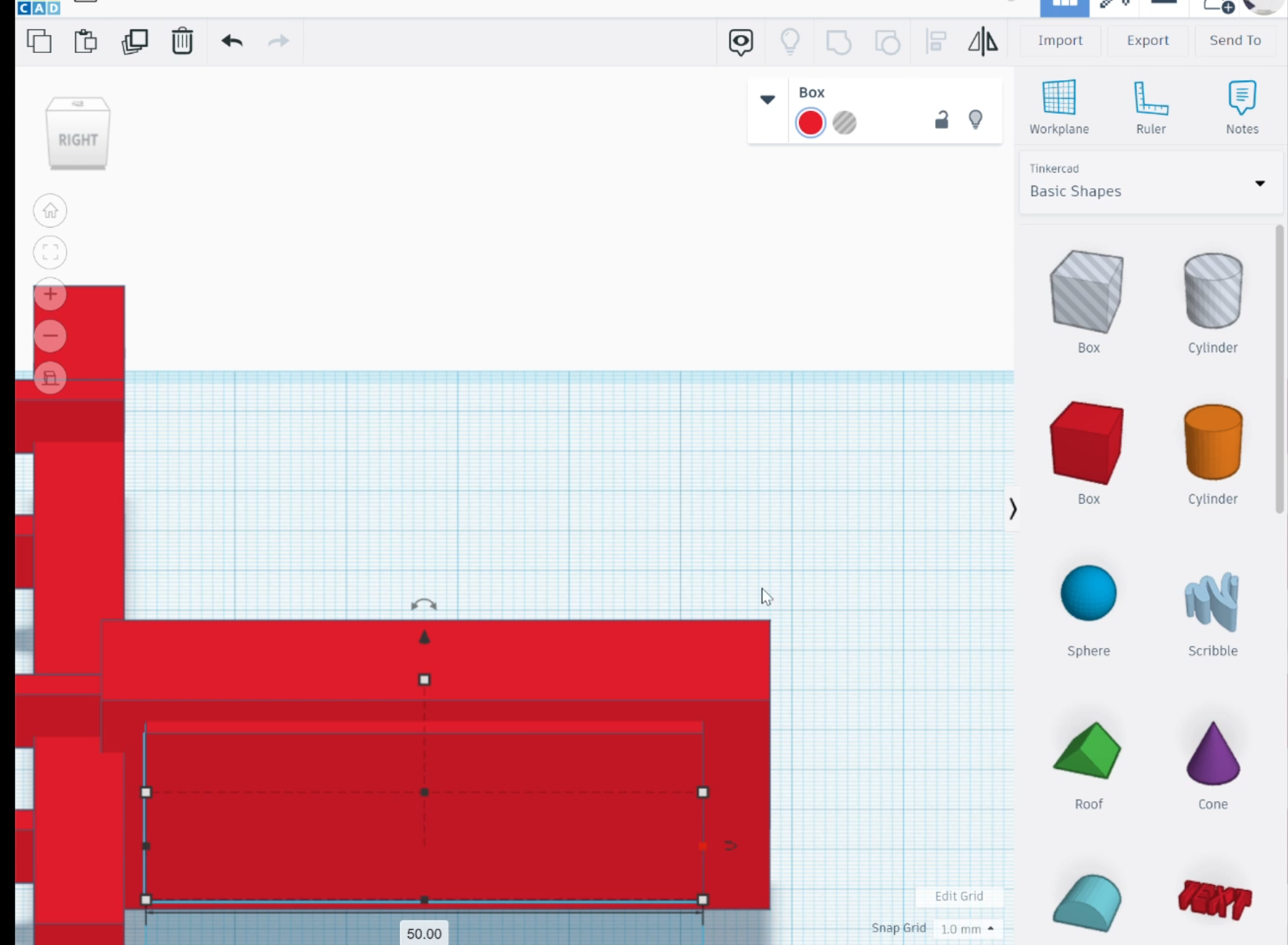
Task: Mirror the selected shape
Action: [x=982, y=41]
